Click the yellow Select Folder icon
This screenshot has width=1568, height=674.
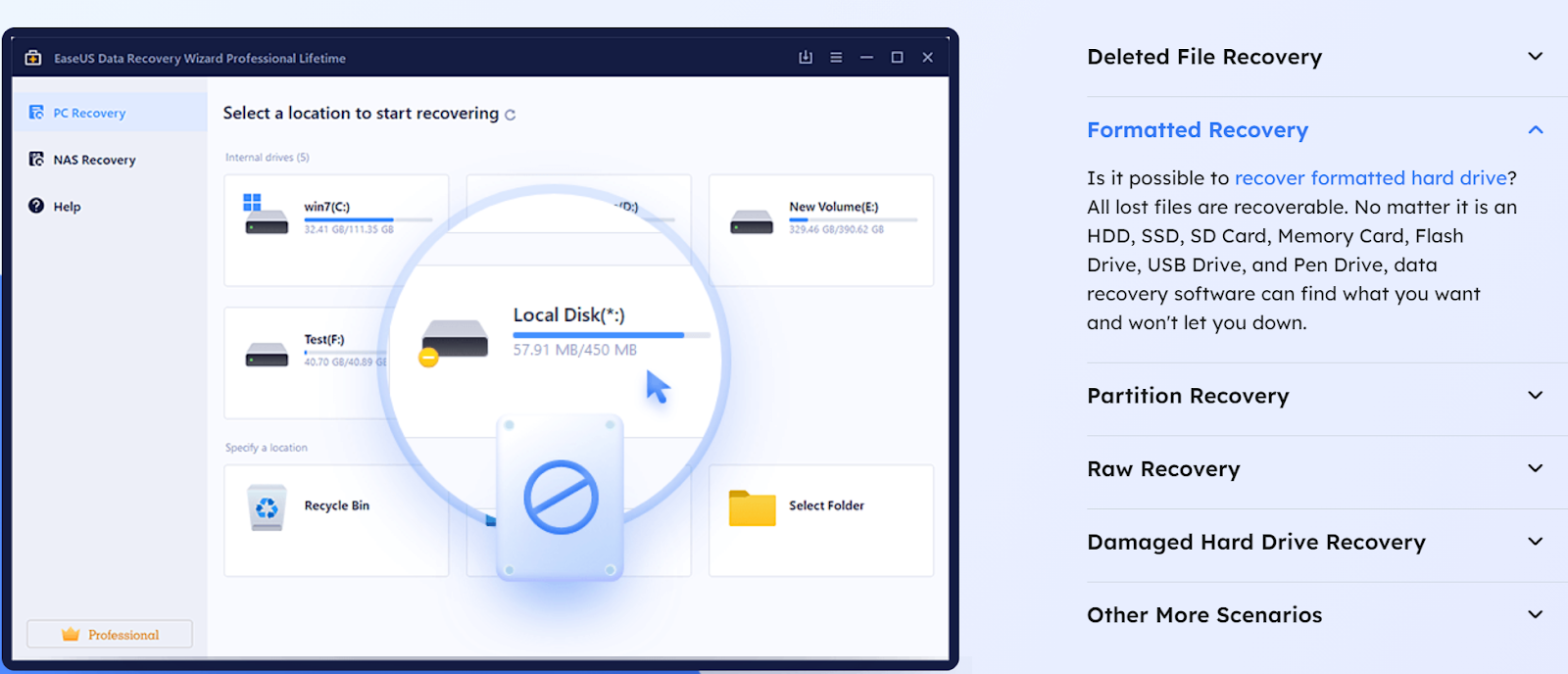752,507
